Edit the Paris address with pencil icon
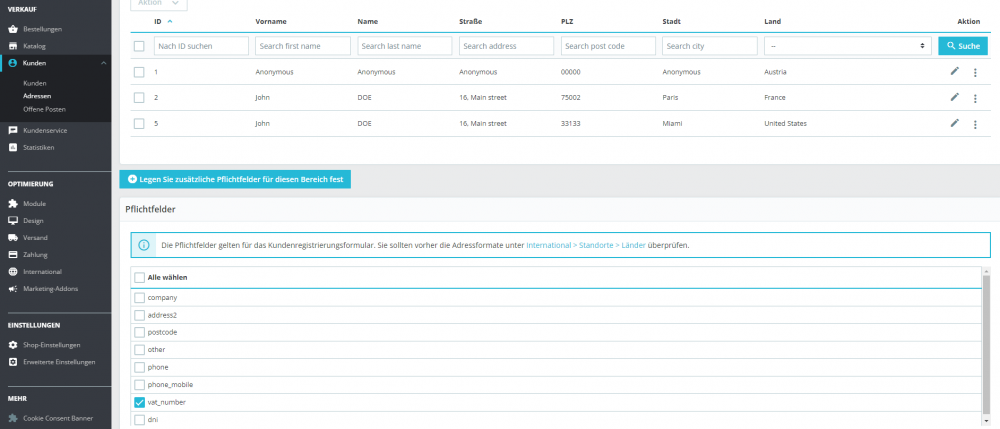This screenshot has height=429, width=1000. (954, 97)
